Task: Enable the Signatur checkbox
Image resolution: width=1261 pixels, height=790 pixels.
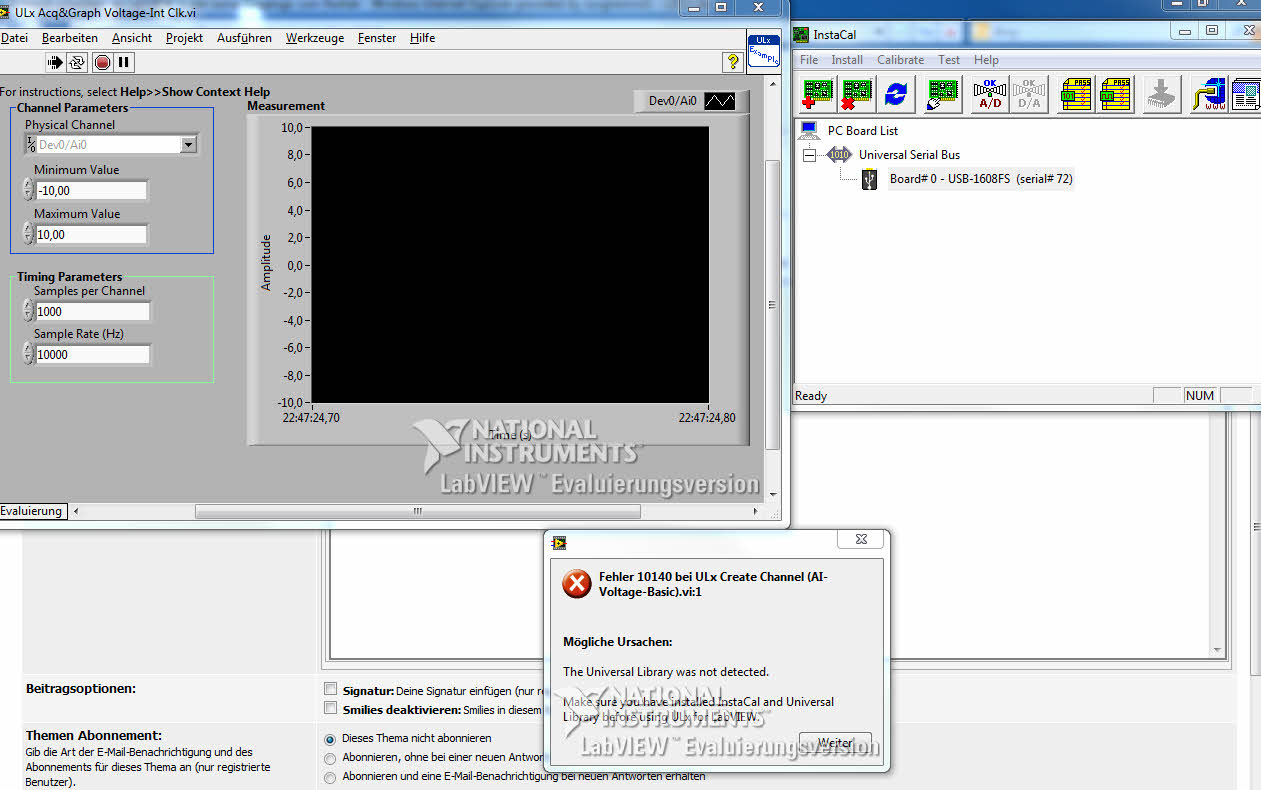Action: pos(331,689)
